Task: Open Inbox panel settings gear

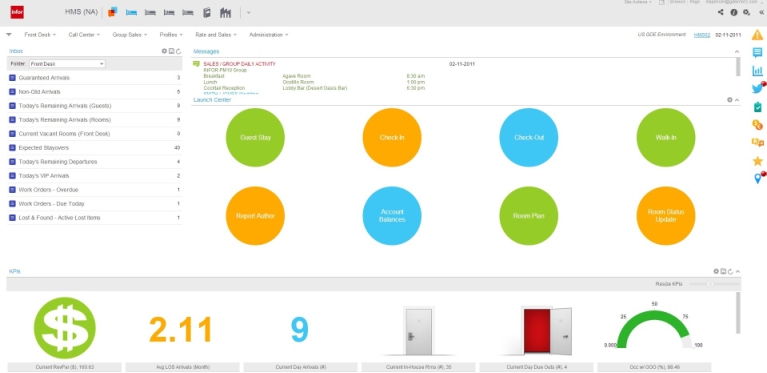Action: [164, 51]
